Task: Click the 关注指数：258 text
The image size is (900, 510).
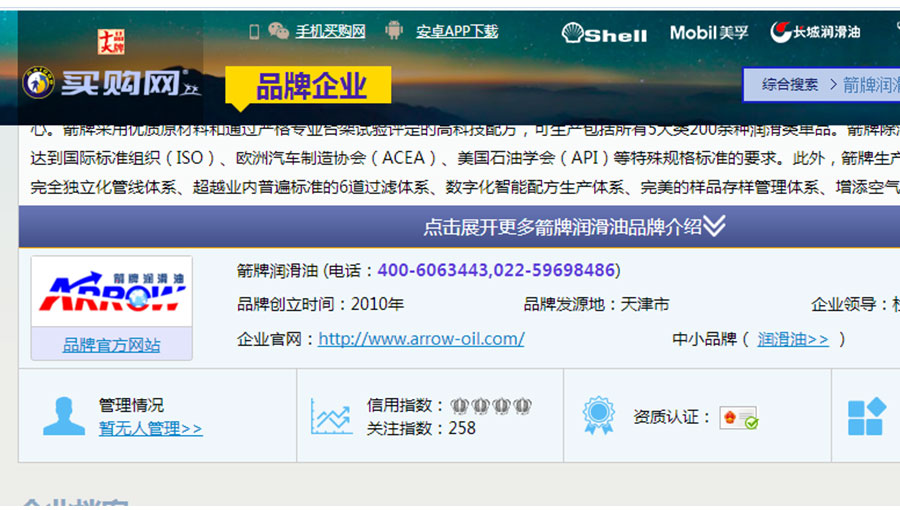Action: [x=421, y=428]
